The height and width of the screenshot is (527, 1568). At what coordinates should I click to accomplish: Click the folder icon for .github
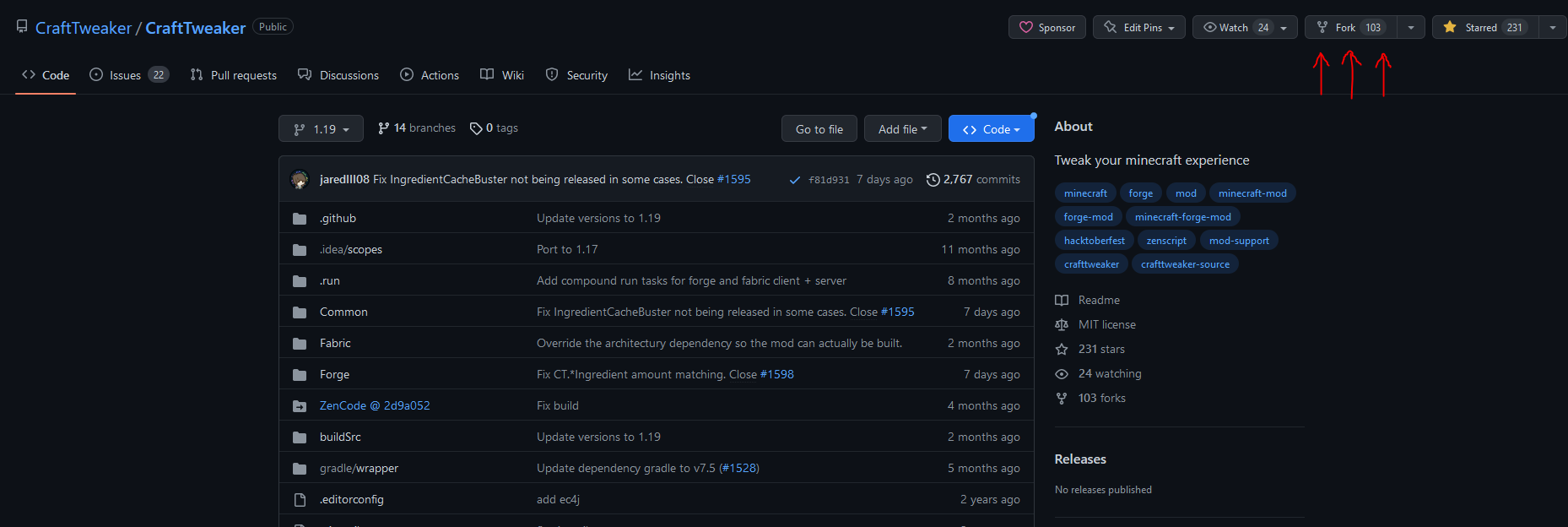(x=300, y=218)
